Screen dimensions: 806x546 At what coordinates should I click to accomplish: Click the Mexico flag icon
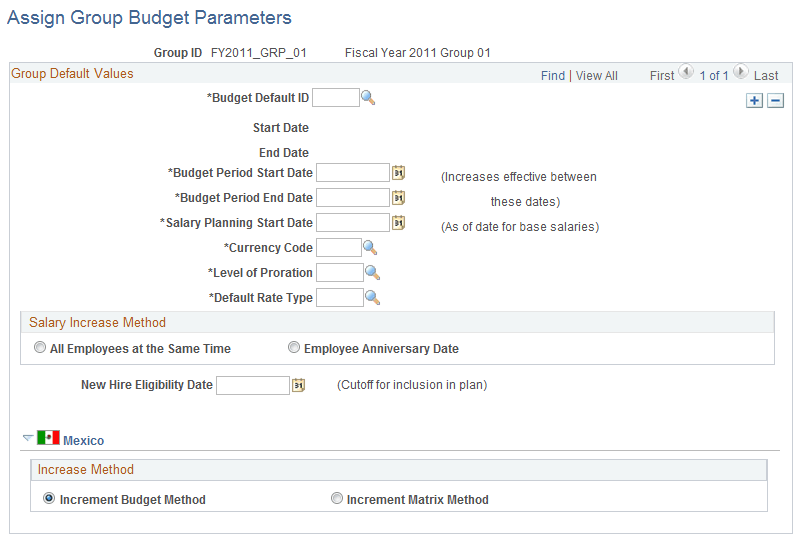pos(48,438)
